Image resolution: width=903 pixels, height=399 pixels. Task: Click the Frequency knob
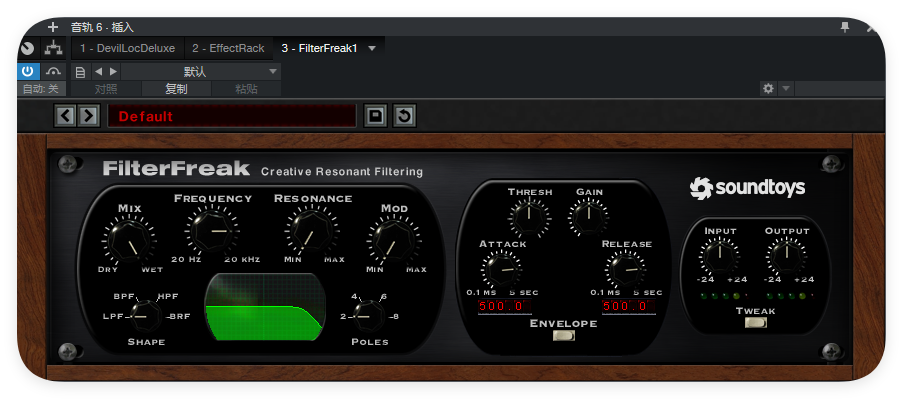[212, 231]
